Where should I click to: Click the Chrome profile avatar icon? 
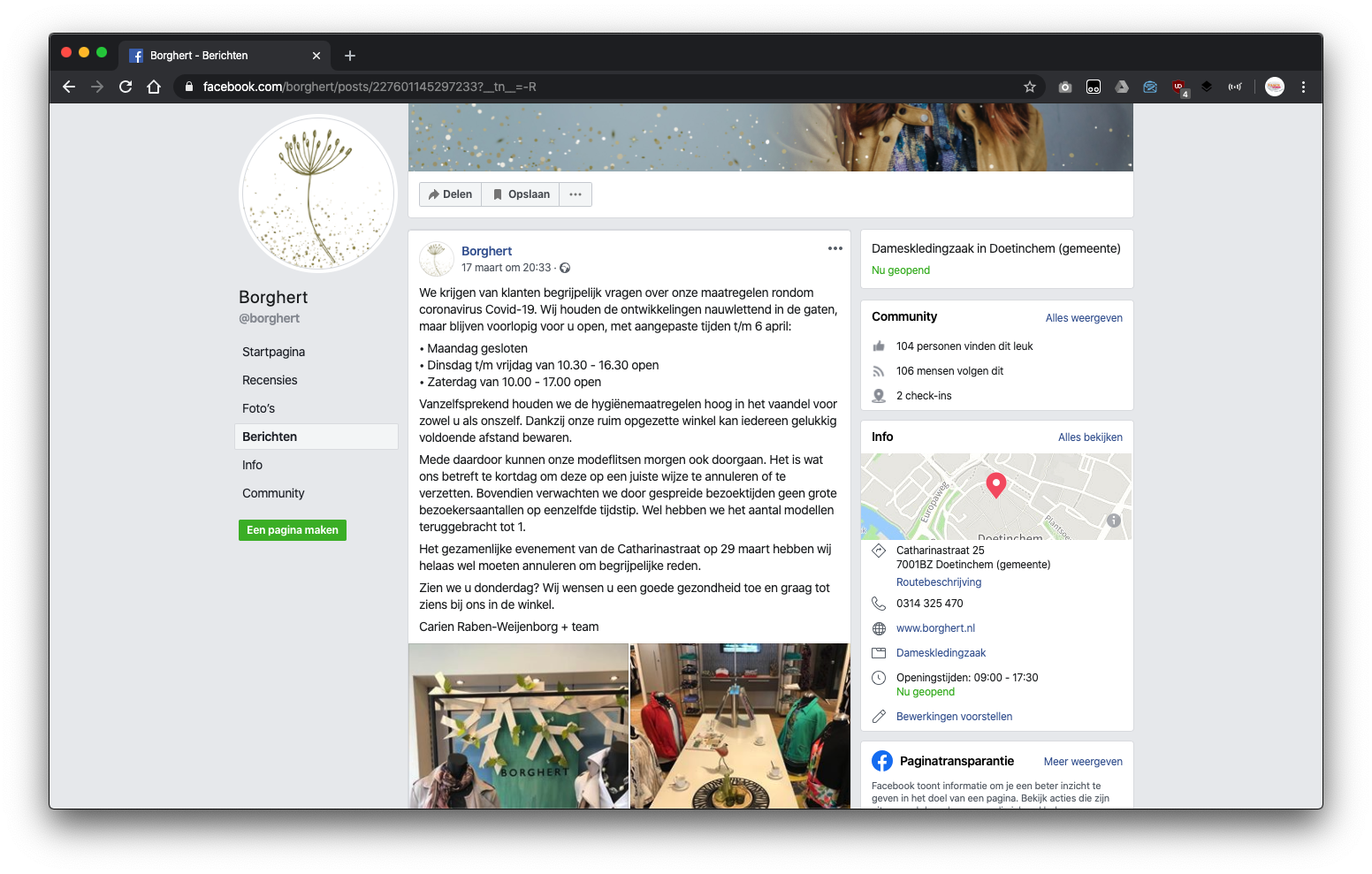(1274, 87)
